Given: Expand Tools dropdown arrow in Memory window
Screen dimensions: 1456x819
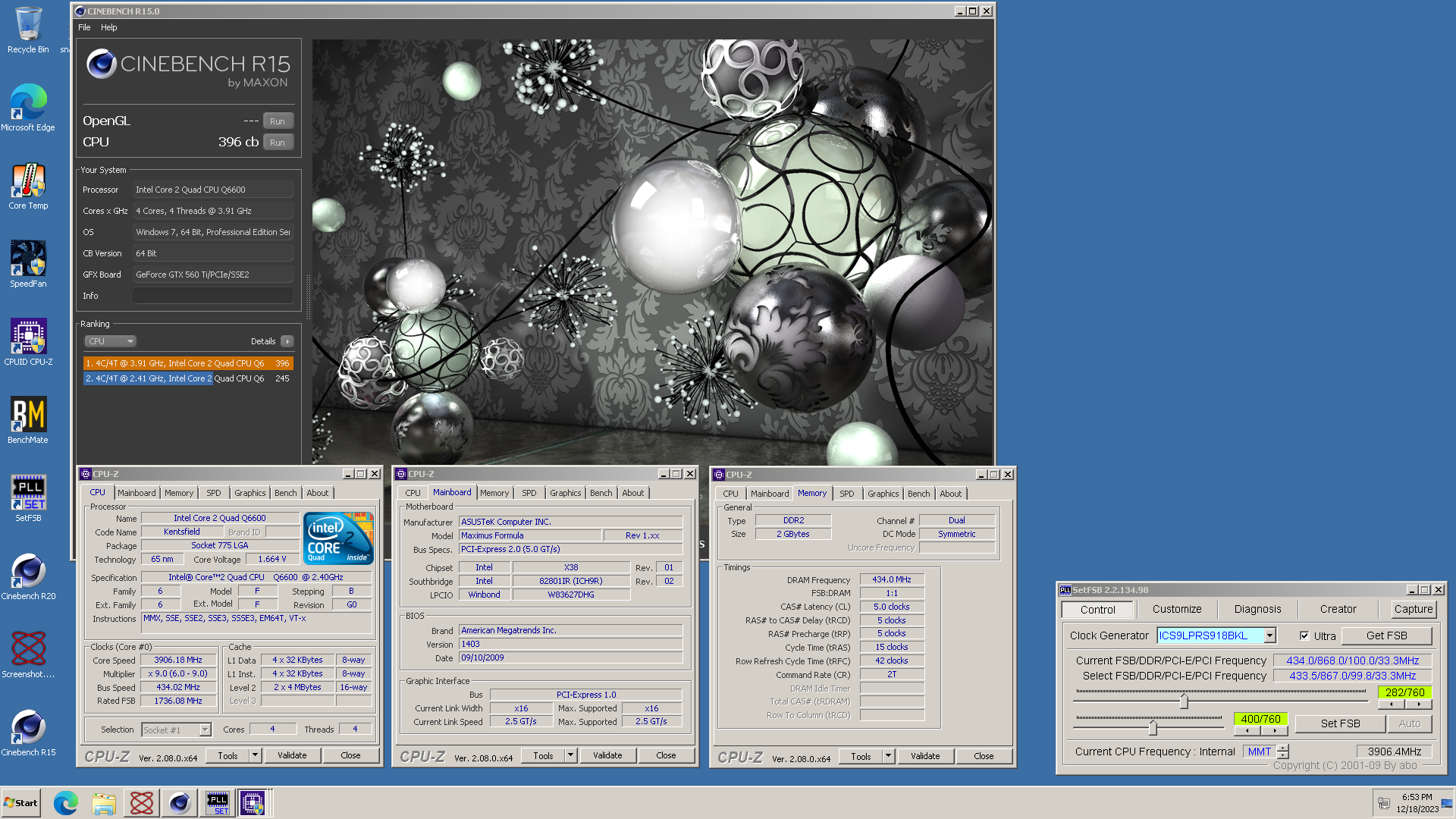Looking at the screenshot, I should (x=889, y=756).
